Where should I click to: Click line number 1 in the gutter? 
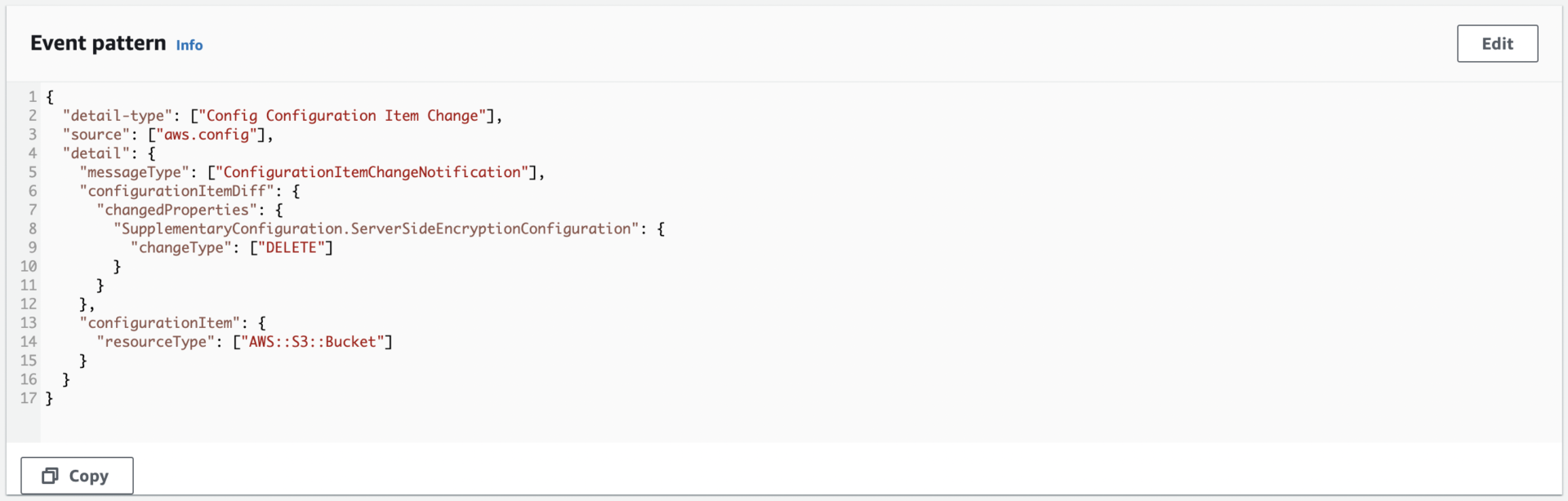pyautogui.click(x=33, y=97)
